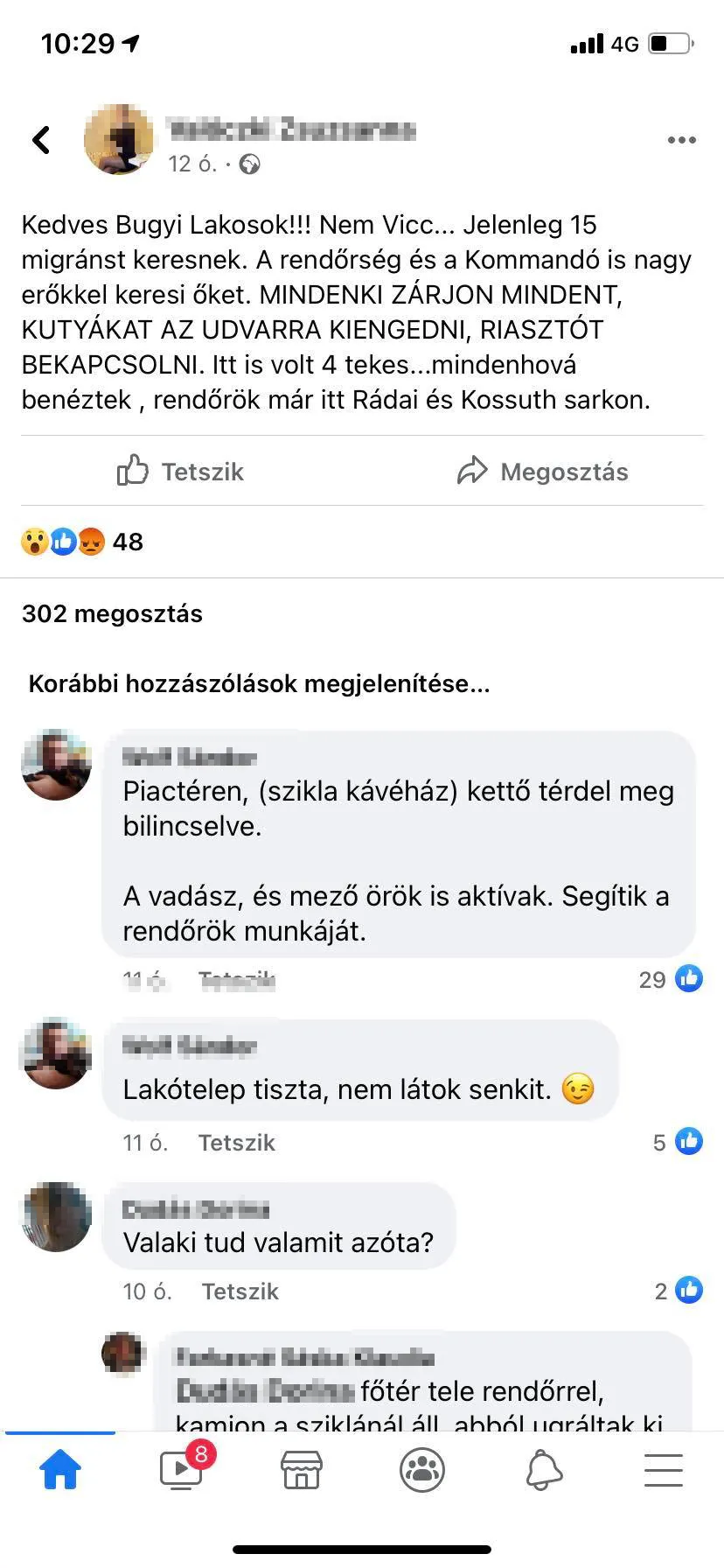Image resolution: width=724 pixels, height=1568 pixels.
Task: Expand Korábbi hozzászólások megjelenítése
Action: [259, 683]
